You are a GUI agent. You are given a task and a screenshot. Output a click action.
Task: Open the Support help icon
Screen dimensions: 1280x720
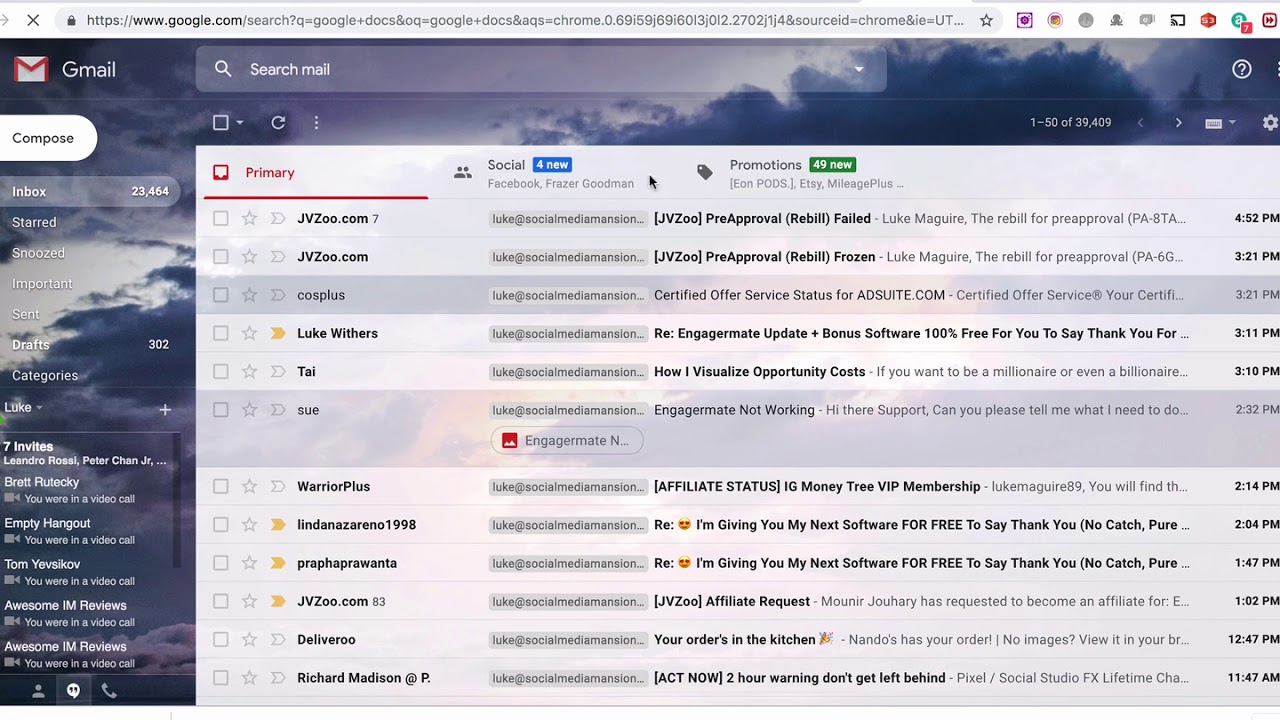pyautogui.click(x=1242, y=69)
